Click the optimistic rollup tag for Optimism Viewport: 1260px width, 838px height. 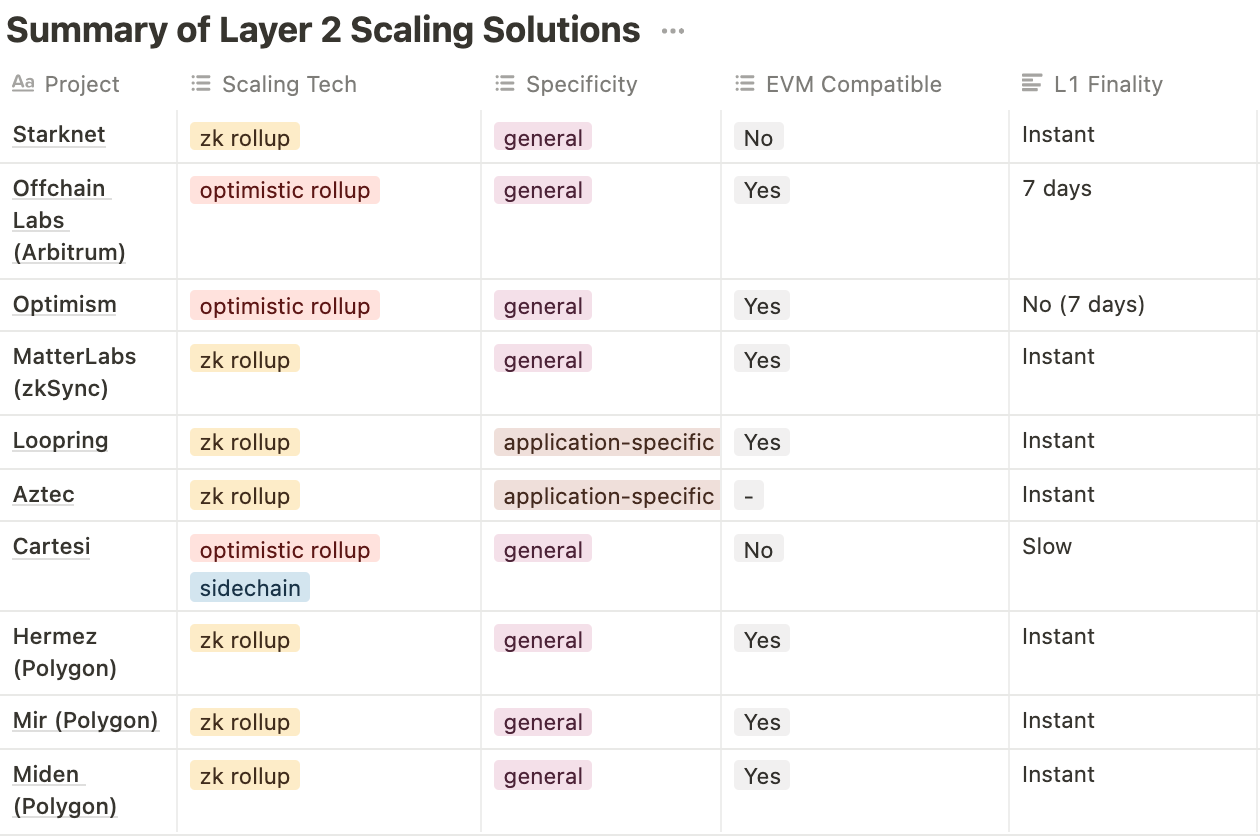[x=285, y=306]
